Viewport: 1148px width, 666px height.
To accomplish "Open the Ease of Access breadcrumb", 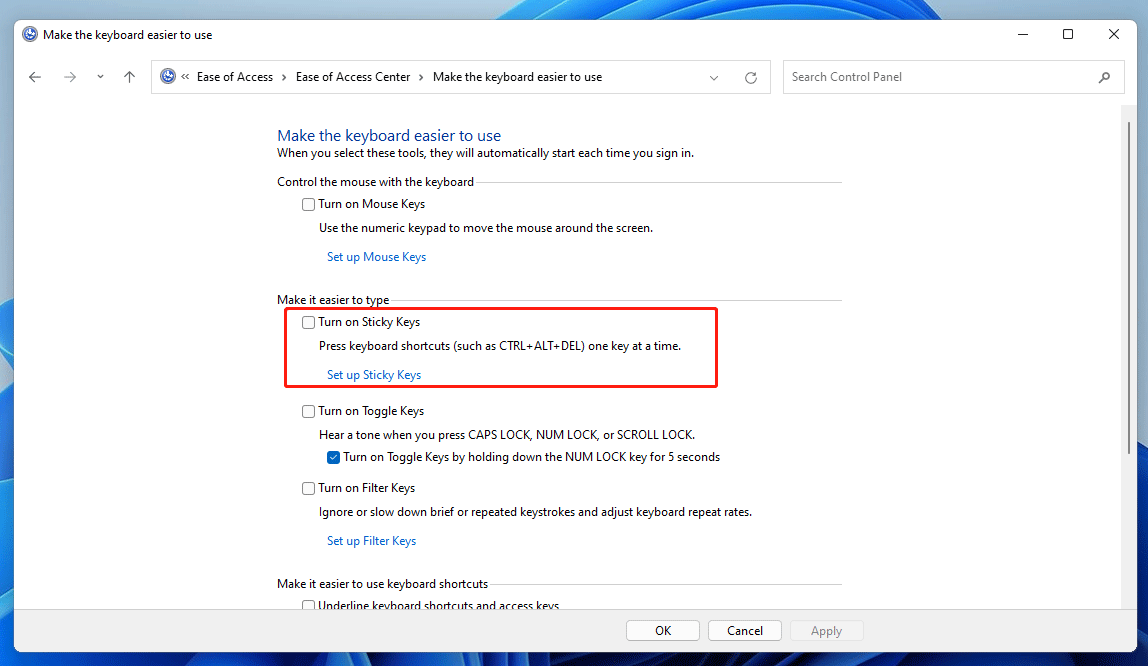I will [234, 77].
